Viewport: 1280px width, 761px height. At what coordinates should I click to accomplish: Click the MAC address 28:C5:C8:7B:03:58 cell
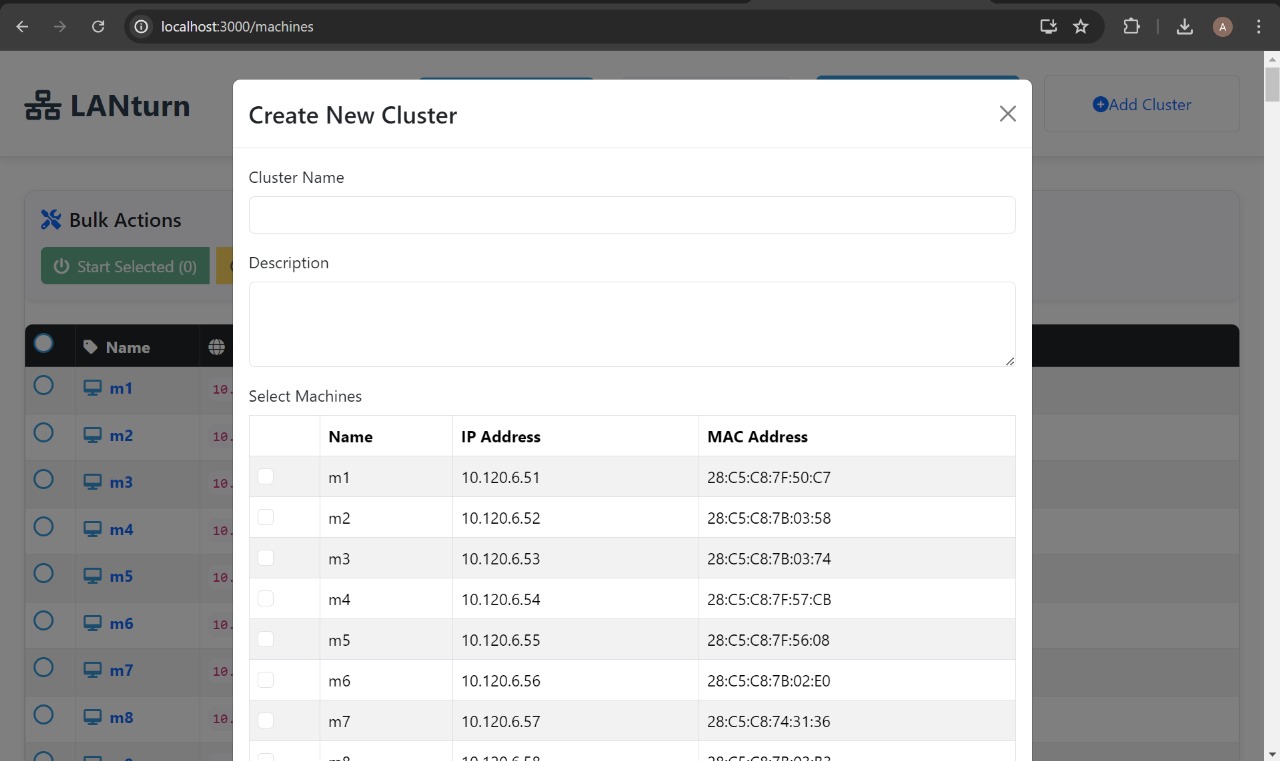click(x=856, y=518)
